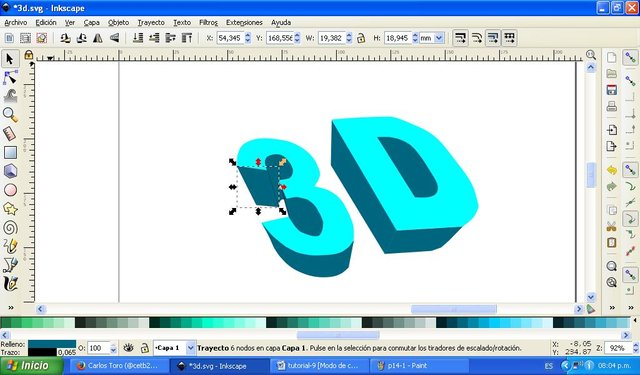Pick the 3D box tool
Viewport: 640px width, 375px height.
coord(10,171)
